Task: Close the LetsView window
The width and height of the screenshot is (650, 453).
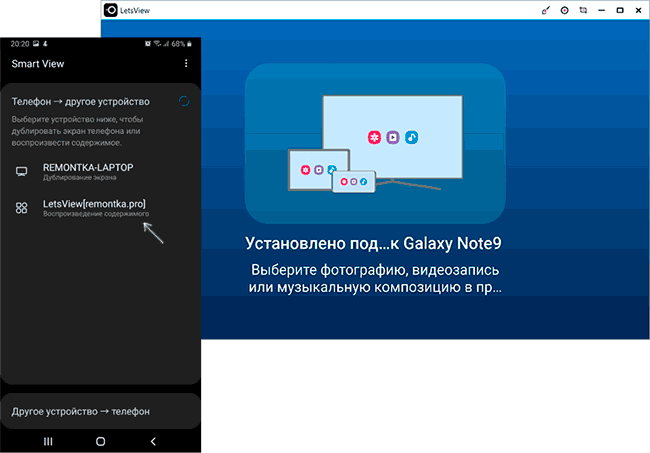Action: [x=638, y=10]
